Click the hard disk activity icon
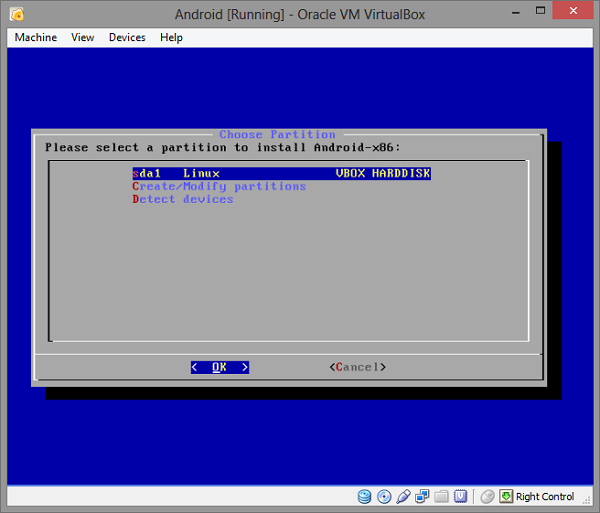600x513 pixels. [364, 497]
